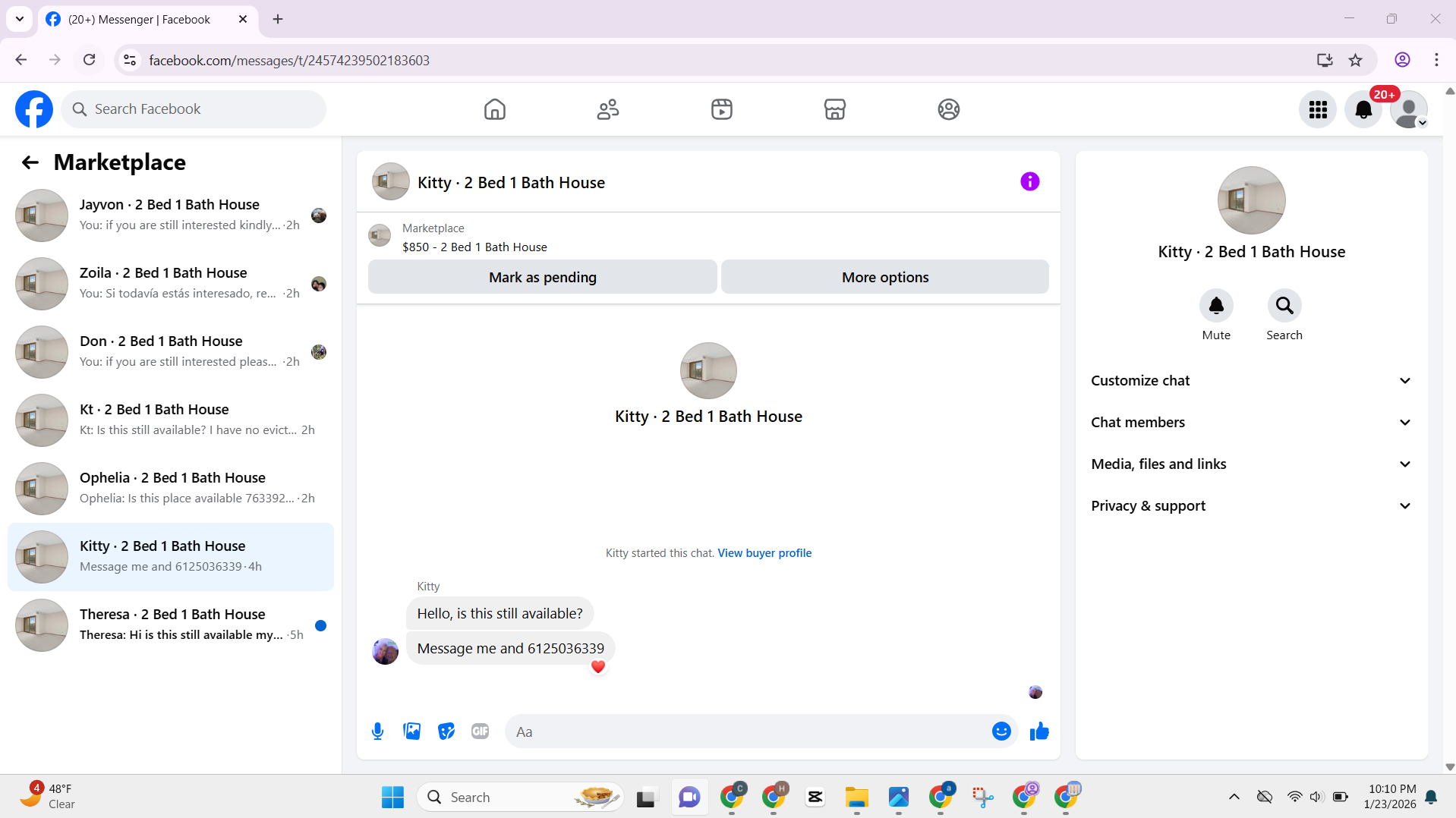Screen dimensions: 1456x818
Task: Open the notifications bell with 20+ badge
Action: point(1363,110)
